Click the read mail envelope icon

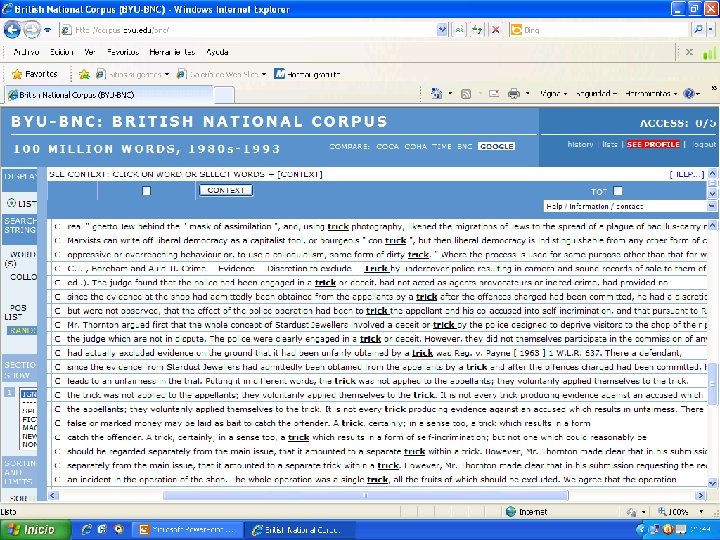[494, 94]
